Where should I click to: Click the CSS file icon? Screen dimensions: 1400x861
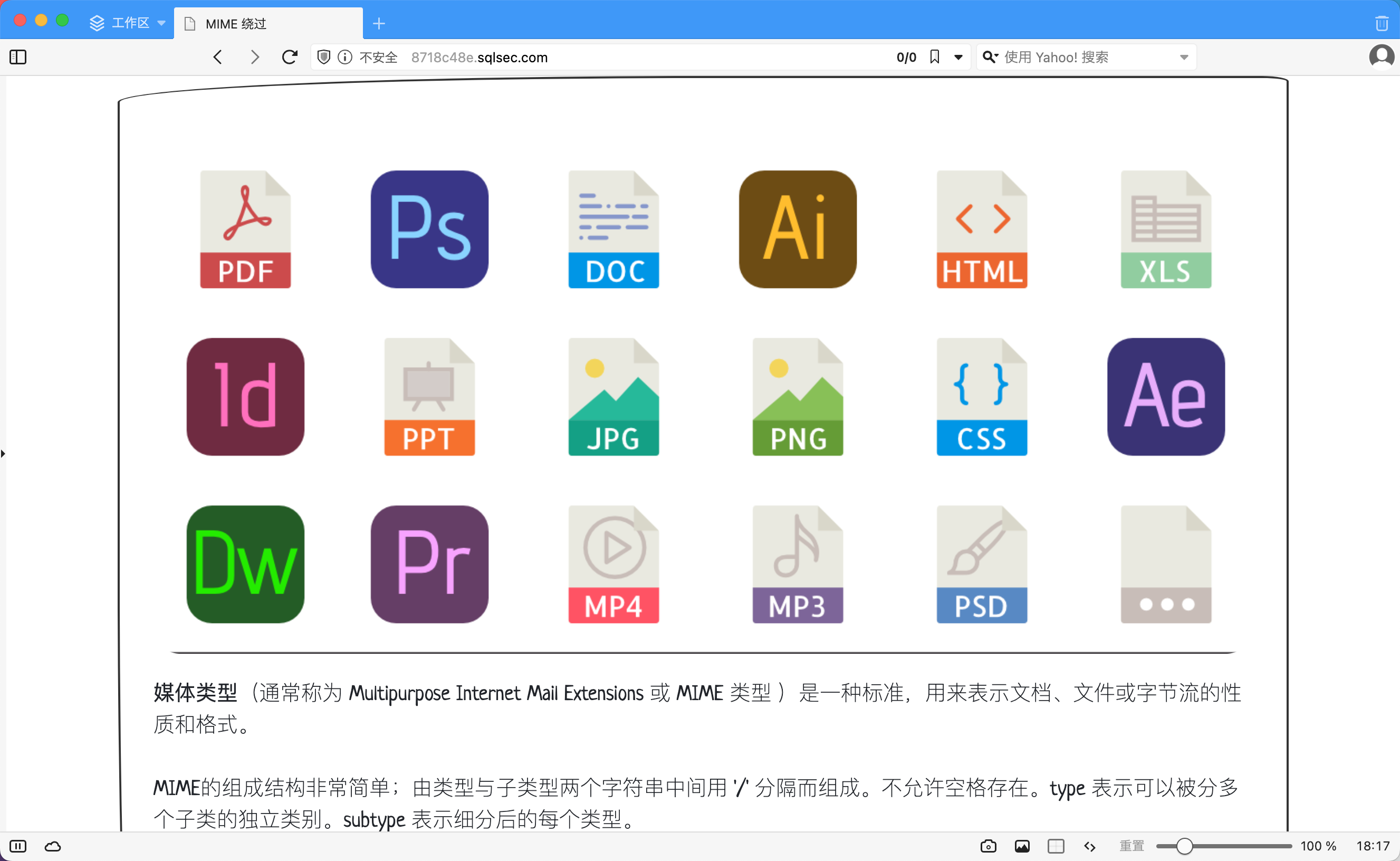982,397
